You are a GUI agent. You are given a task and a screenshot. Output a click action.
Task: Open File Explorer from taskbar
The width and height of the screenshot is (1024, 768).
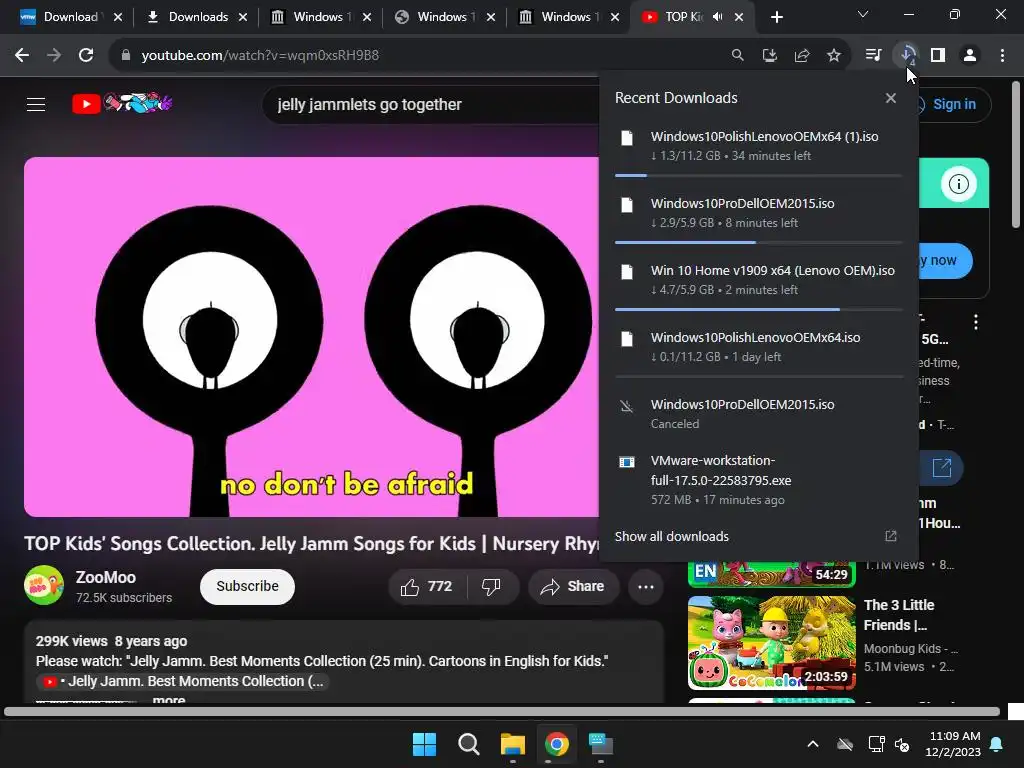click(x=513, y=744)
